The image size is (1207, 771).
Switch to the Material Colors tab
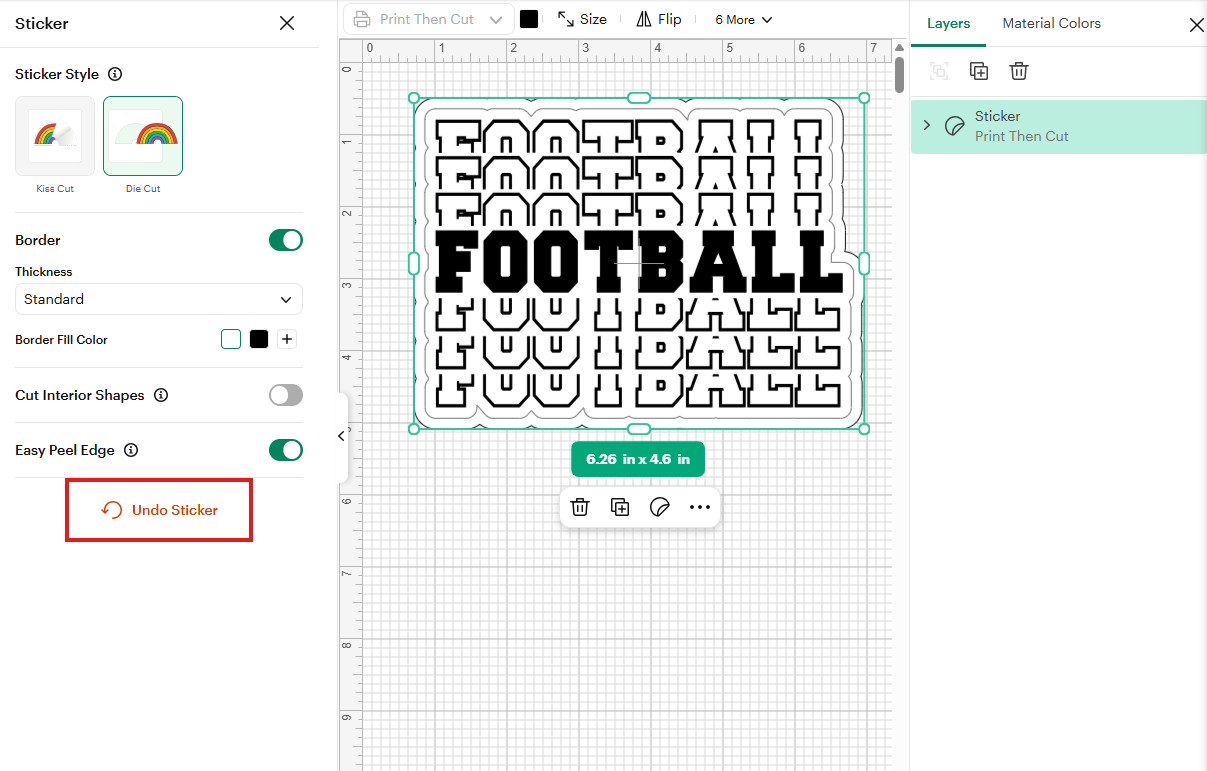(1052, 23)
